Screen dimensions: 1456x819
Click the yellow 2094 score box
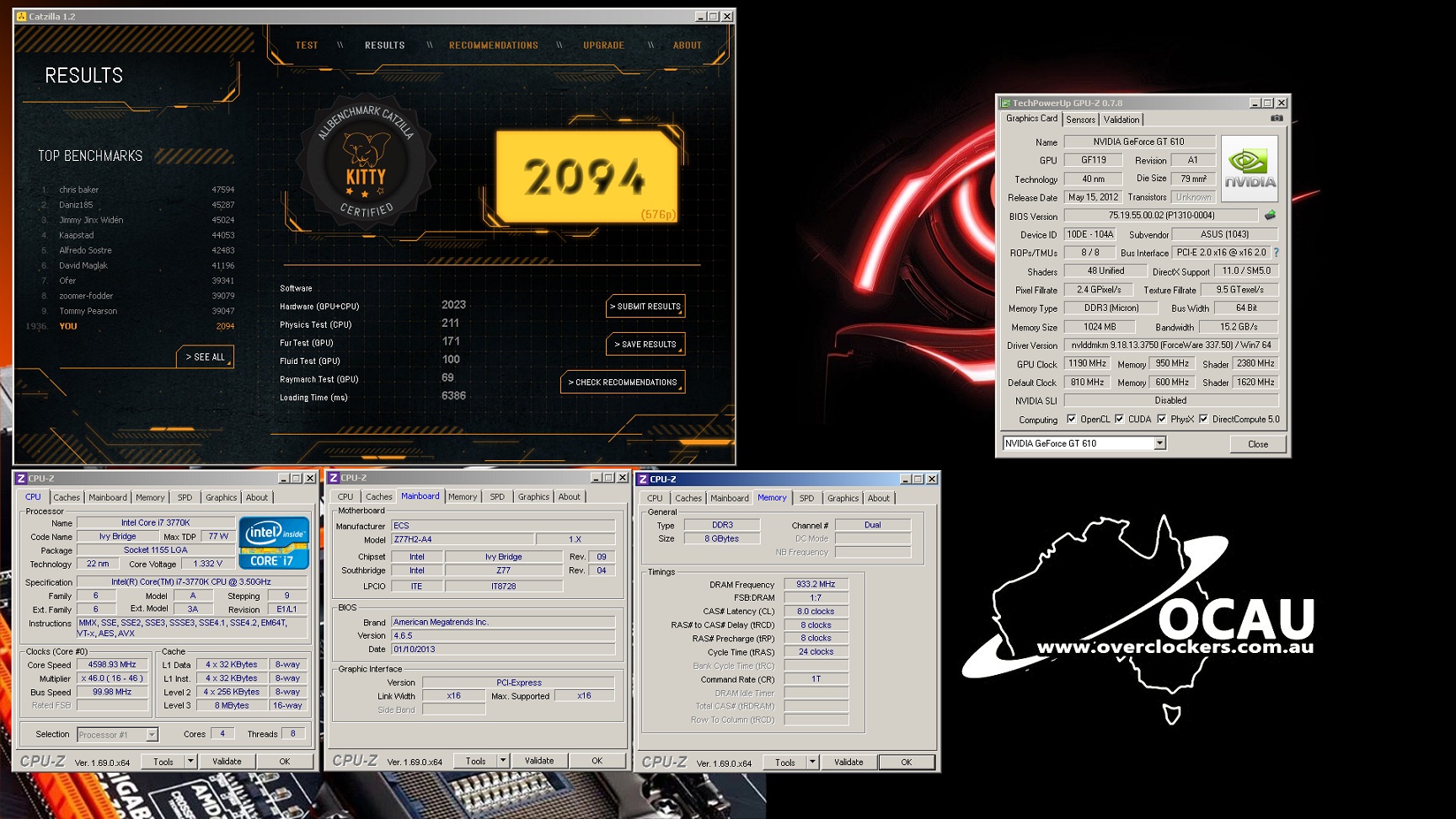[586, 177]
